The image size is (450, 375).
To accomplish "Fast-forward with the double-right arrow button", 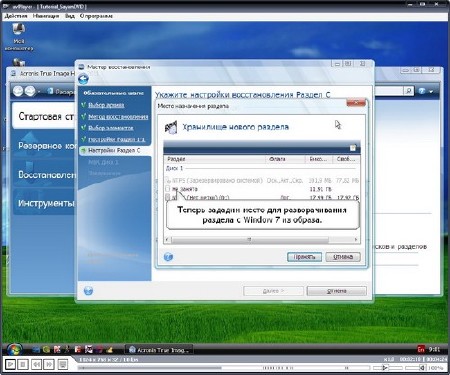I will (x=49, y=364).
